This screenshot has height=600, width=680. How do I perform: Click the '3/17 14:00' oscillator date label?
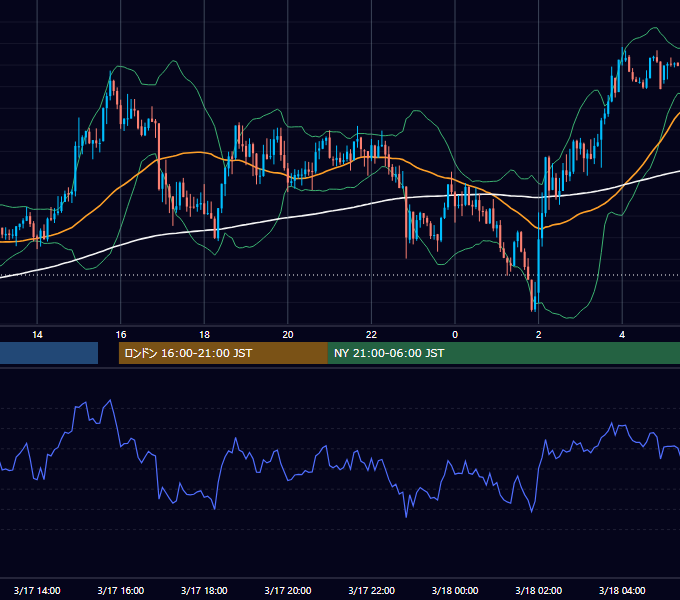(x=37, y=590)
